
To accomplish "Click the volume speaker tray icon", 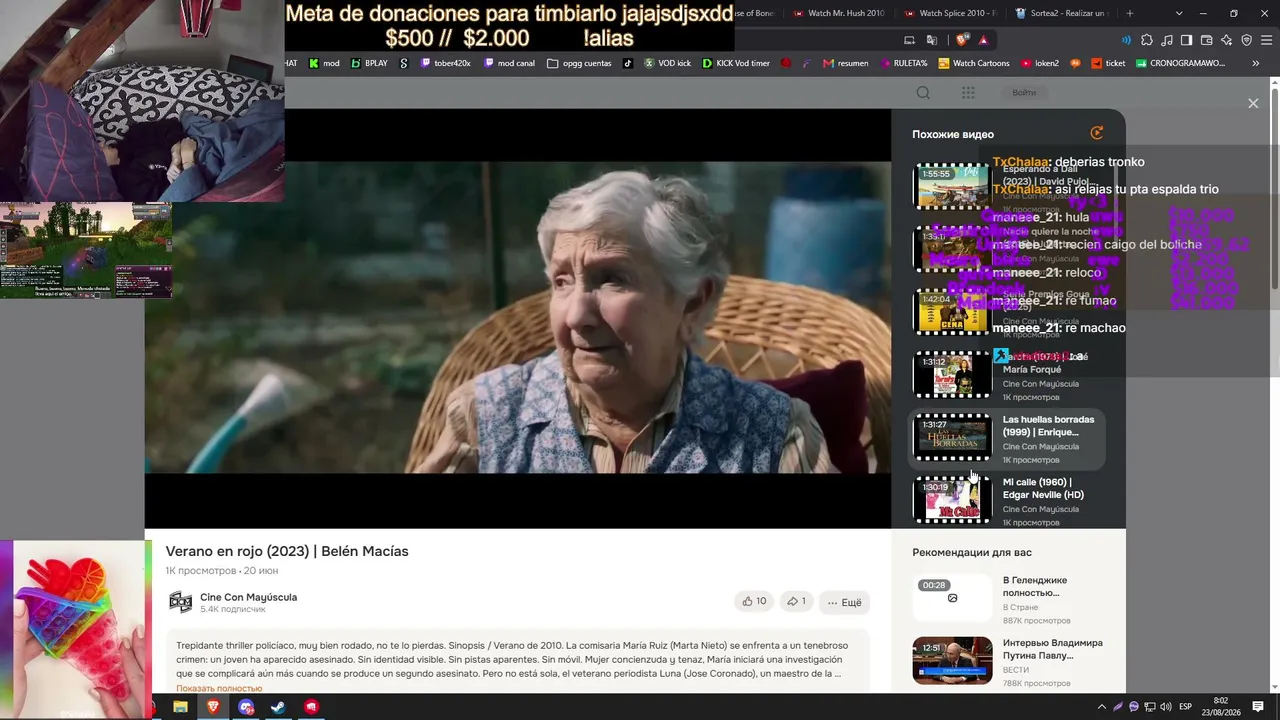I will [1164, 707].
